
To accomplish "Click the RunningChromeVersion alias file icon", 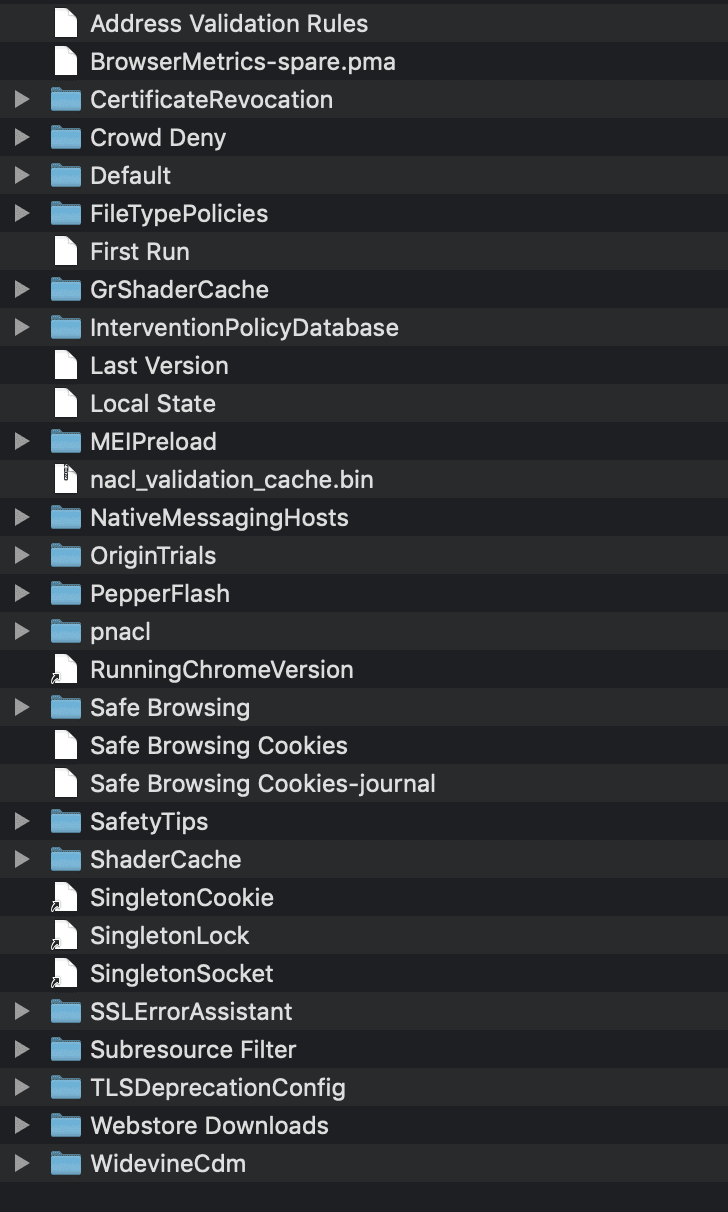I will tap(66, 670).
